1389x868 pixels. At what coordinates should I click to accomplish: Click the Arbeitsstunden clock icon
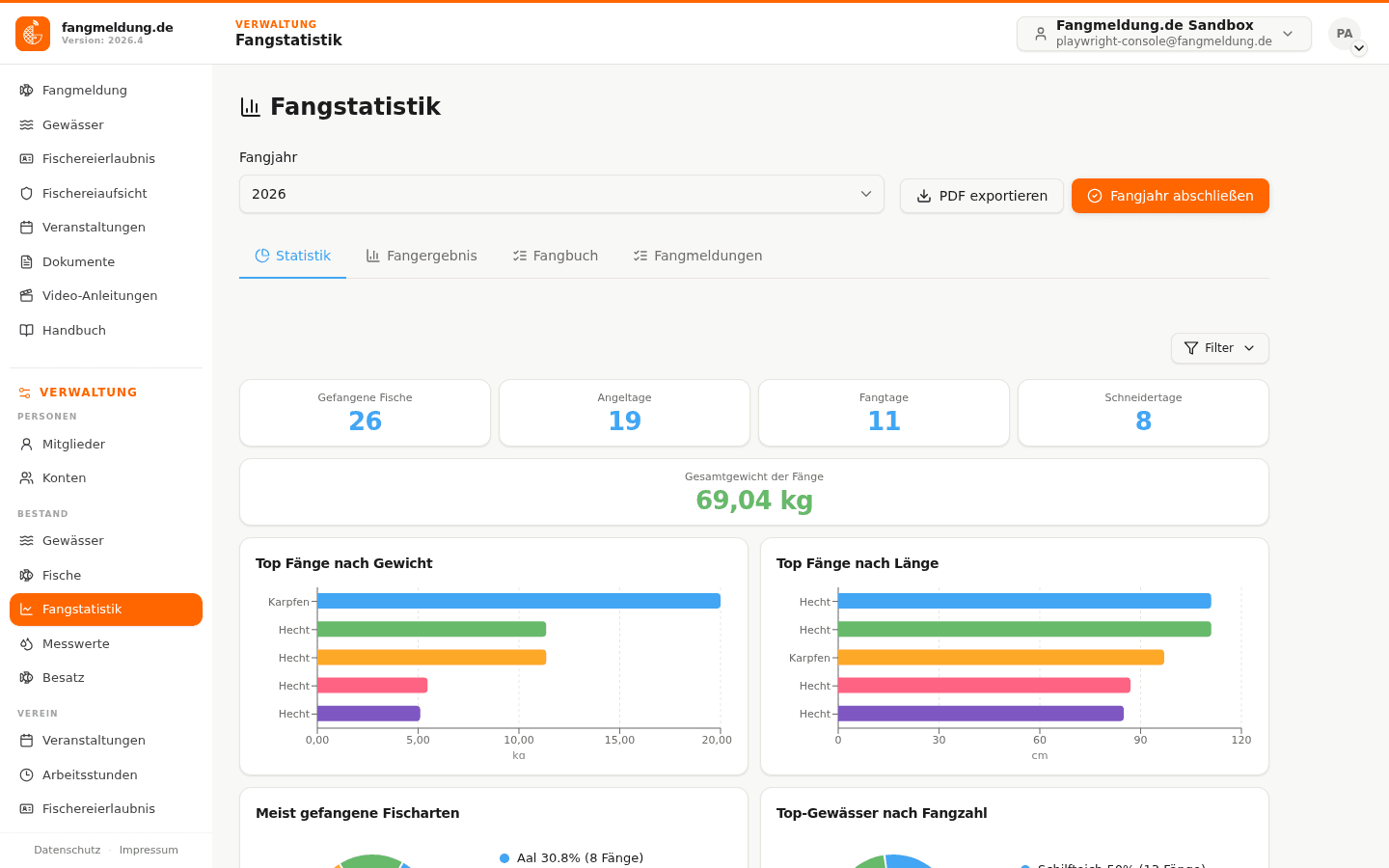point(26,774)
